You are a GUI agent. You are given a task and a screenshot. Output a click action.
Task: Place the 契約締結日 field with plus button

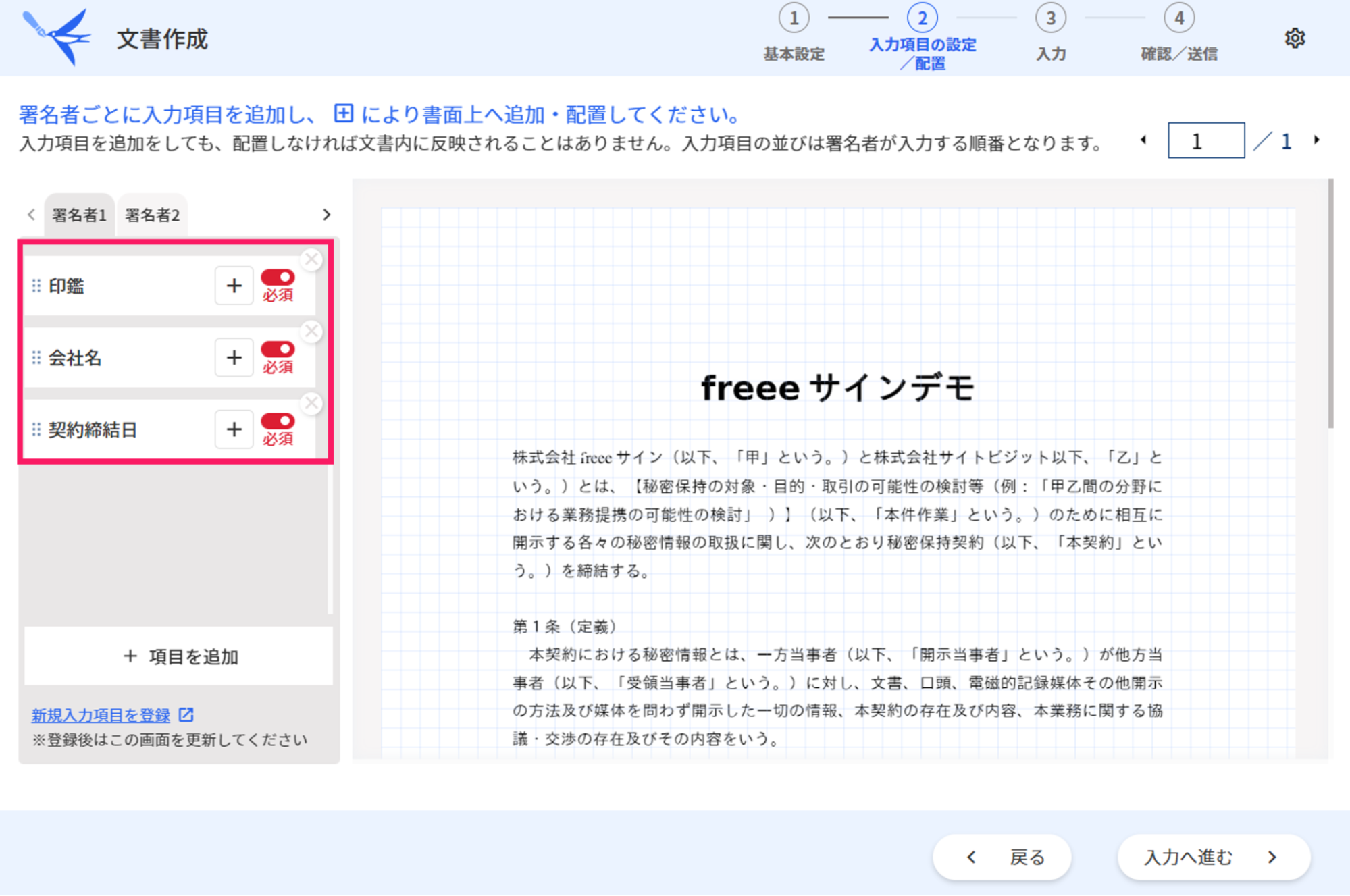(x=234, y=429)
